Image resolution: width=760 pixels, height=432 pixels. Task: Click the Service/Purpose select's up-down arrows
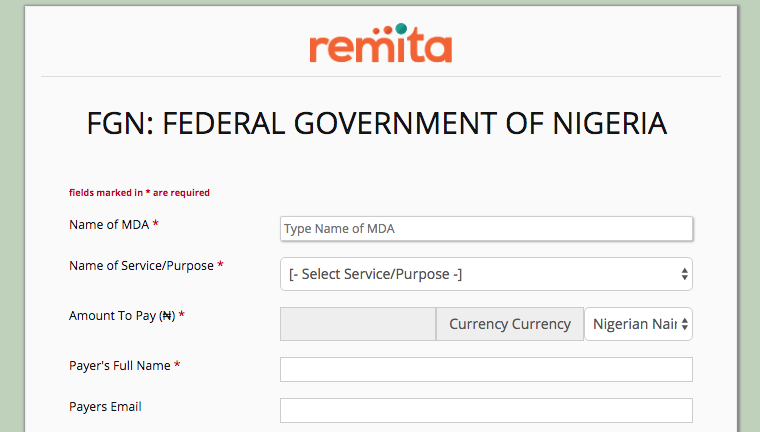pos(684,274)
